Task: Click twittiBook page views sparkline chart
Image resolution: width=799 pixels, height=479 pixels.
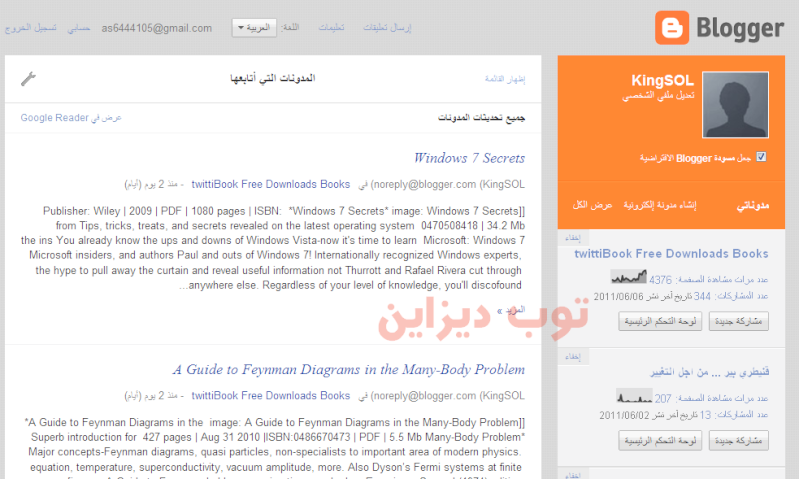Action: click(629, 277)
